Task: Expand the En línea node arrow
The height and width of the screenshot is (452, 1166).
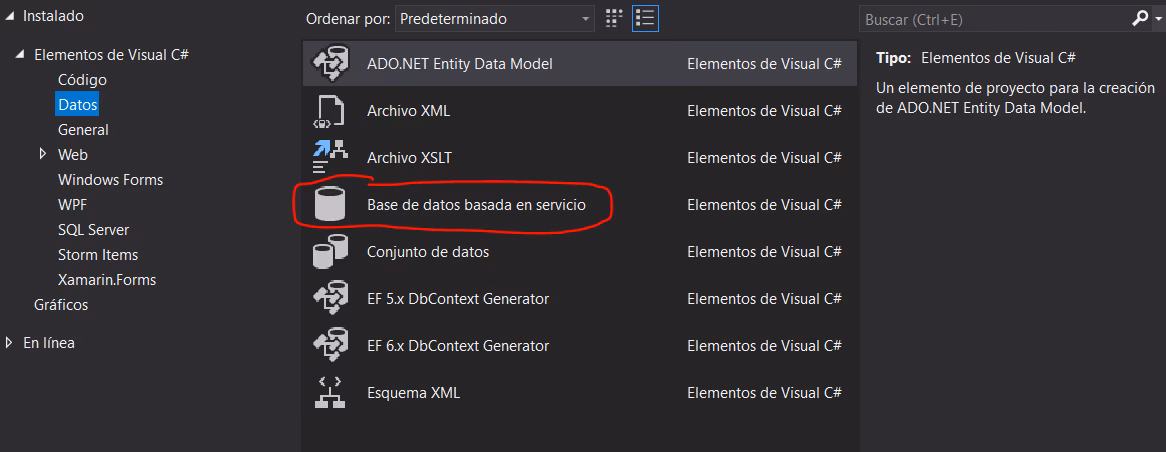Action: point(9,343)
